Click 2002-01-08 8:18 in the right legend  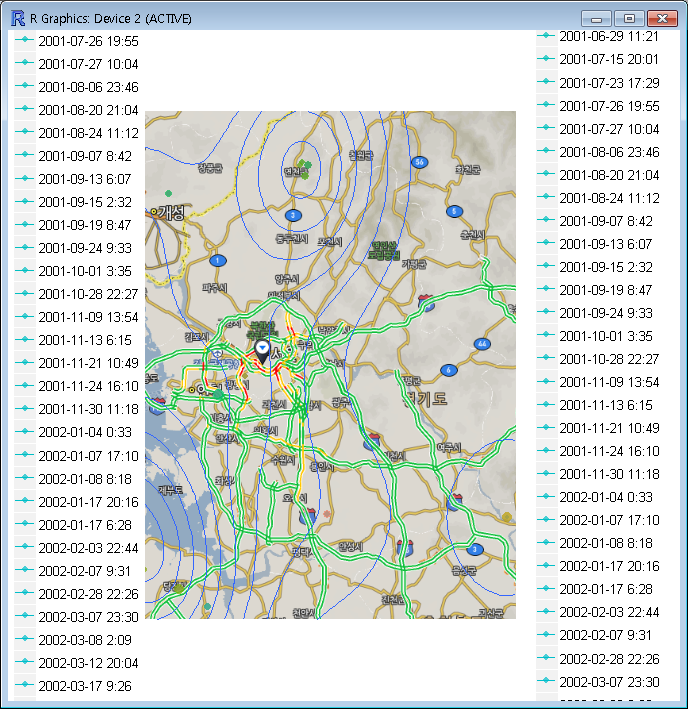pyautogui.click(x=606, y=543)
